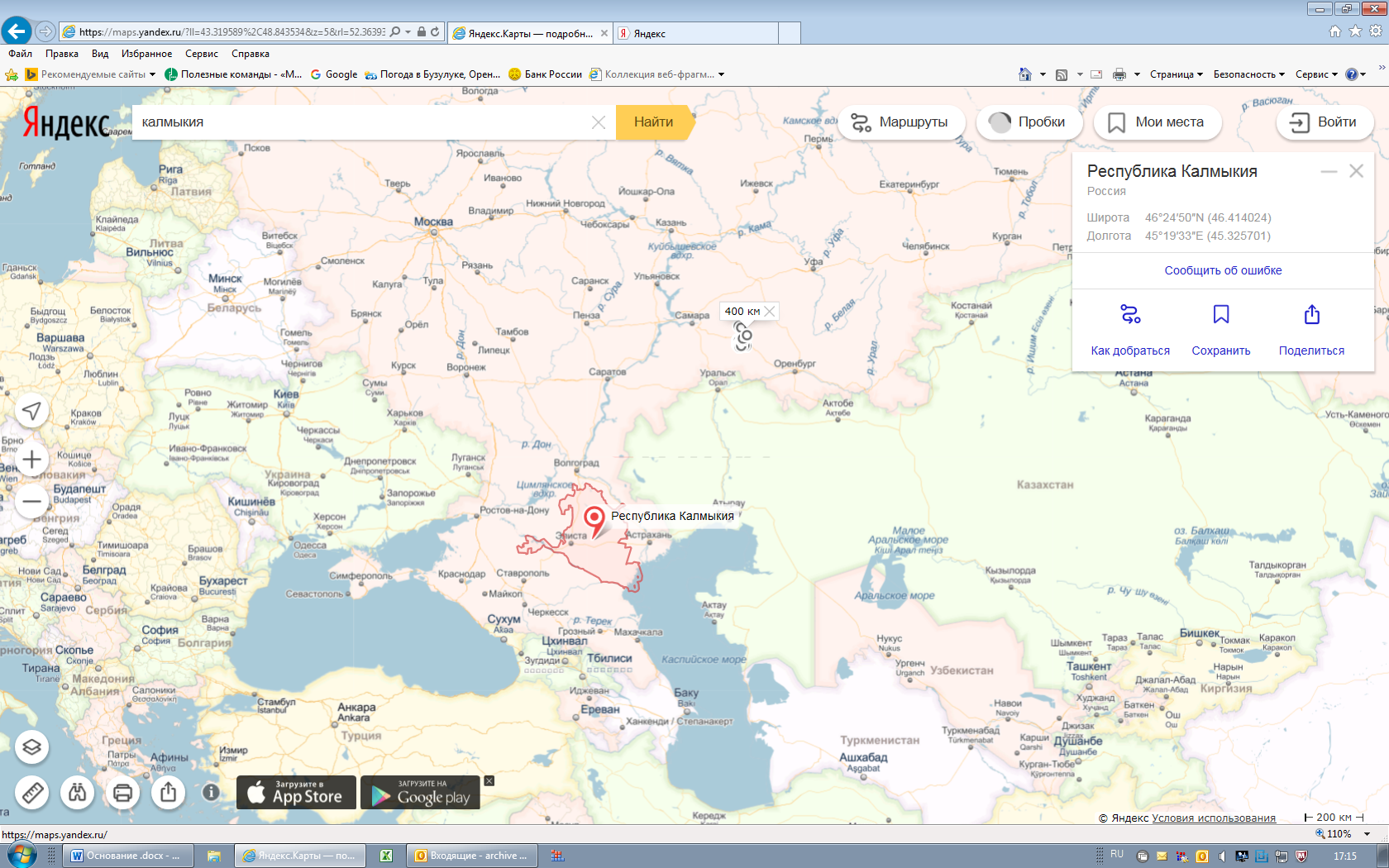Zoom out with the minus button
This screenshot has width=1389, height=868.
point(32,501)
